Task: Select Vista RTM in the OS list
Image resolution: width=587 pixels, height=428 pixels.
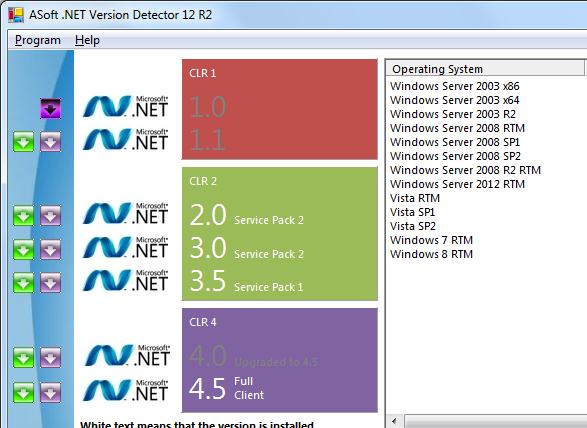Action: [415, 198]
